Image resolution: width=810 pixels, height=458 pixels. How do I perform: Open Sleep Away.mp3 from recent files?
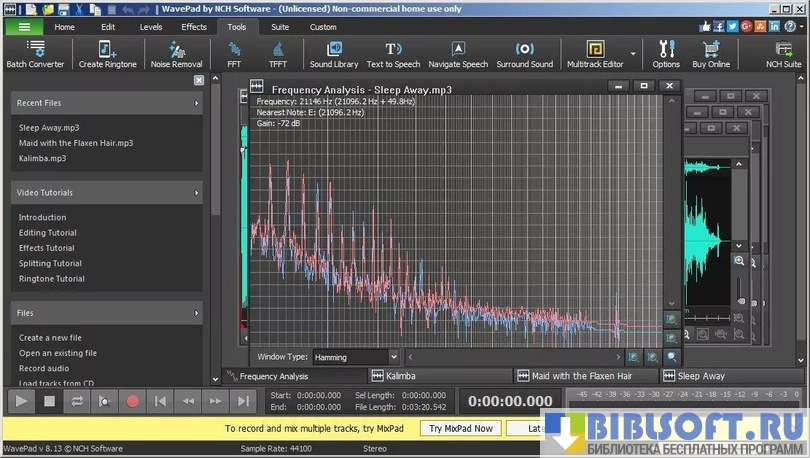tap(48, 128)
